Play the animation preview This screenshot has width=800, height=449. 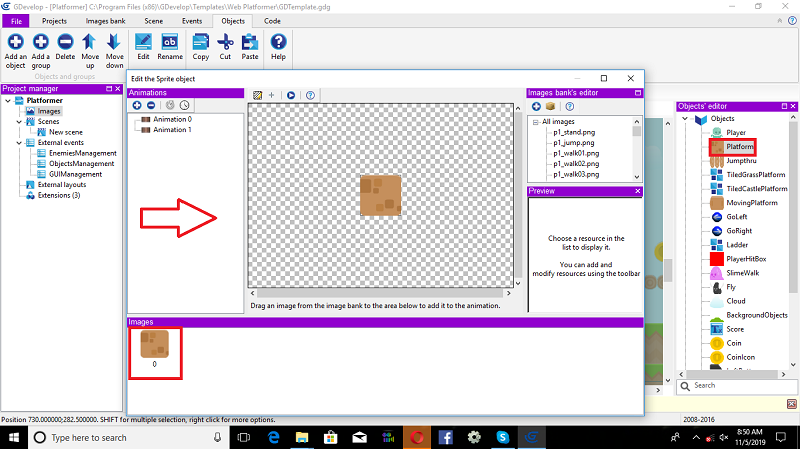pos(291,95)
